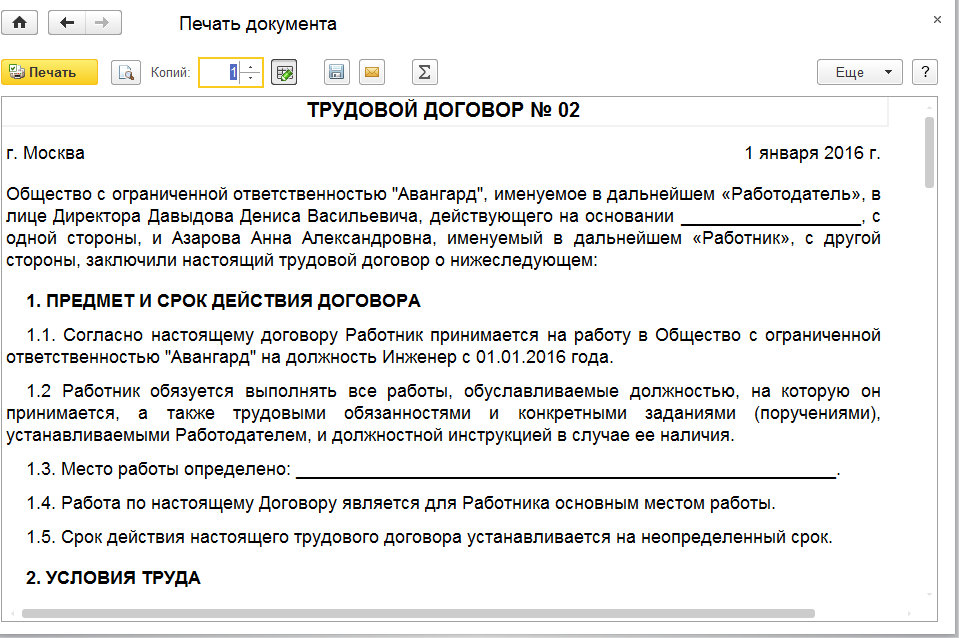This screenshot has height=638, width=959.
Task: Click the Sigma sum icon
Action: (425, 72)
